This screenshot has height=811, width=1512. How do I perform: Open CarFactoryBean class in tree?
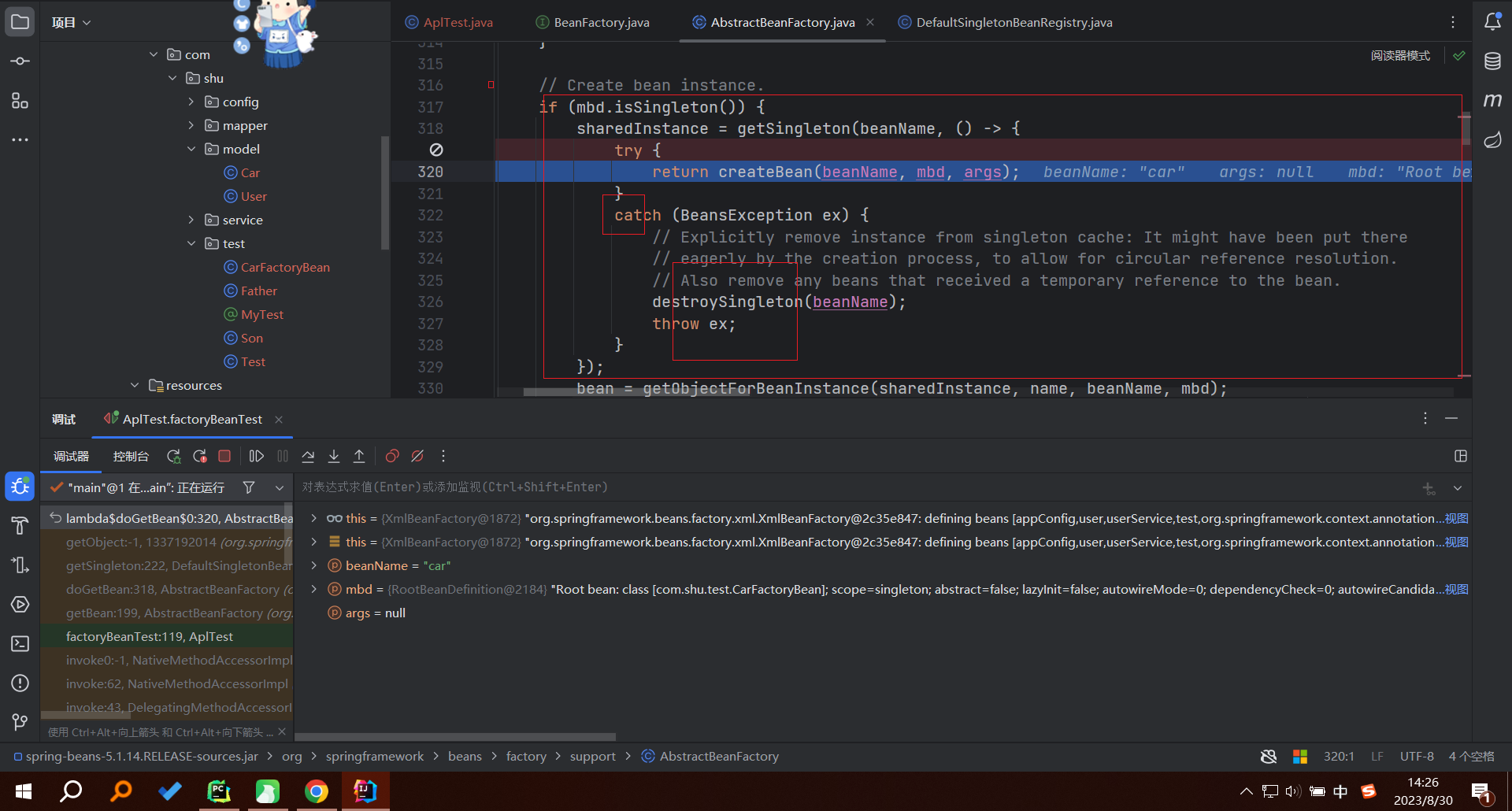click(x=285, y=267)
